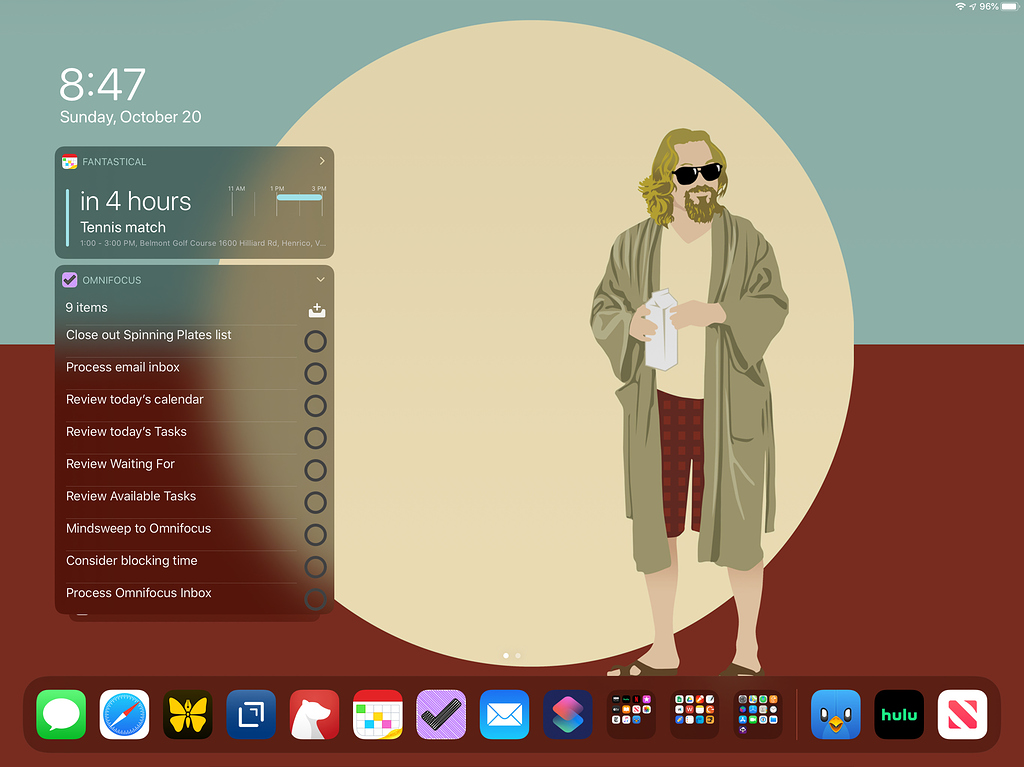Tap the FANTASTICAL widget title

click(x=114, y=161)
